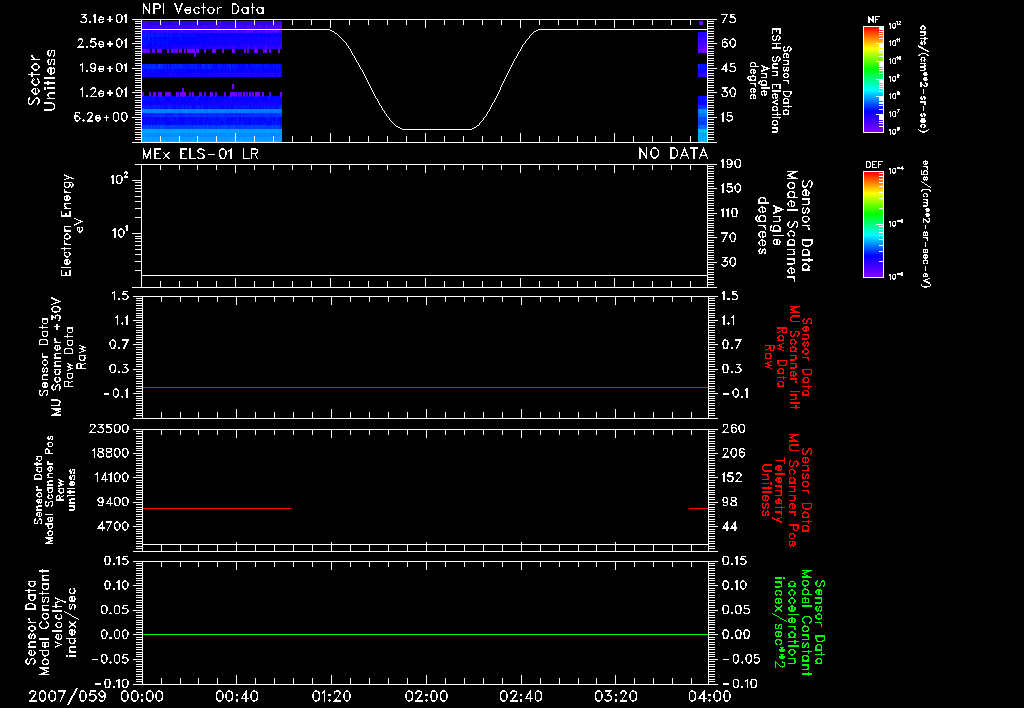The width and height of the screenshot is (1024, 708).
Task: Click the 1.9e+01 sector tick label
Action: [104, 68]
